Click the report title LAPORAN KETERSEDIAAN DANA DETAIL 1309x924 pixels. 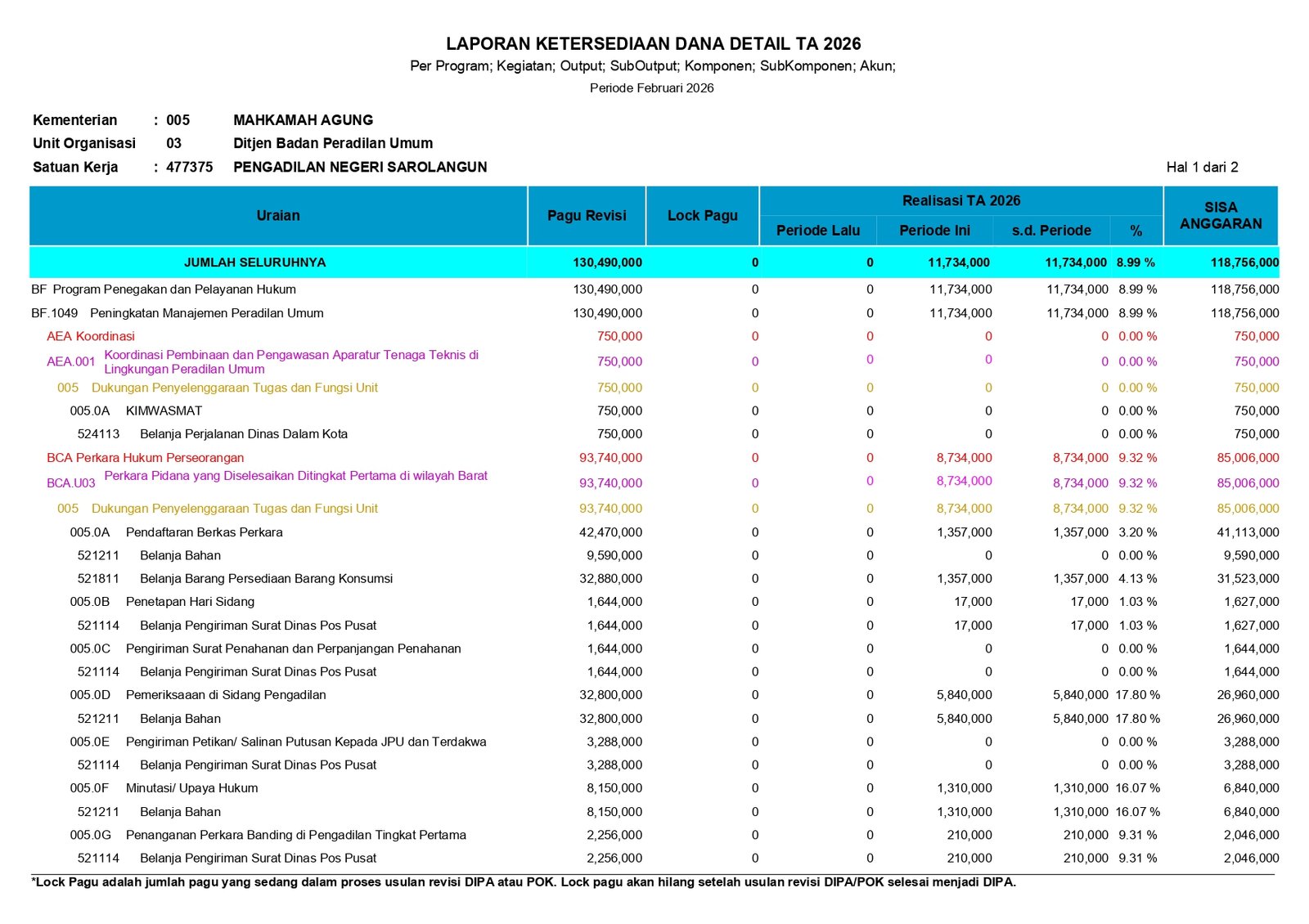(653, 44)
